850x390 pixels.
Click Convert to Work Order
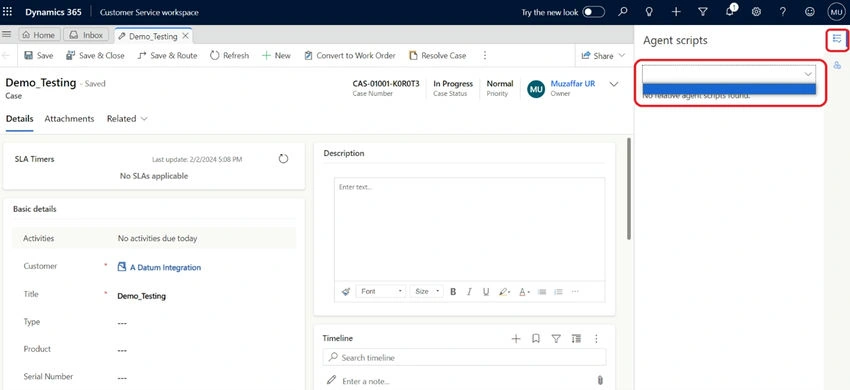(x=350, y=55)
